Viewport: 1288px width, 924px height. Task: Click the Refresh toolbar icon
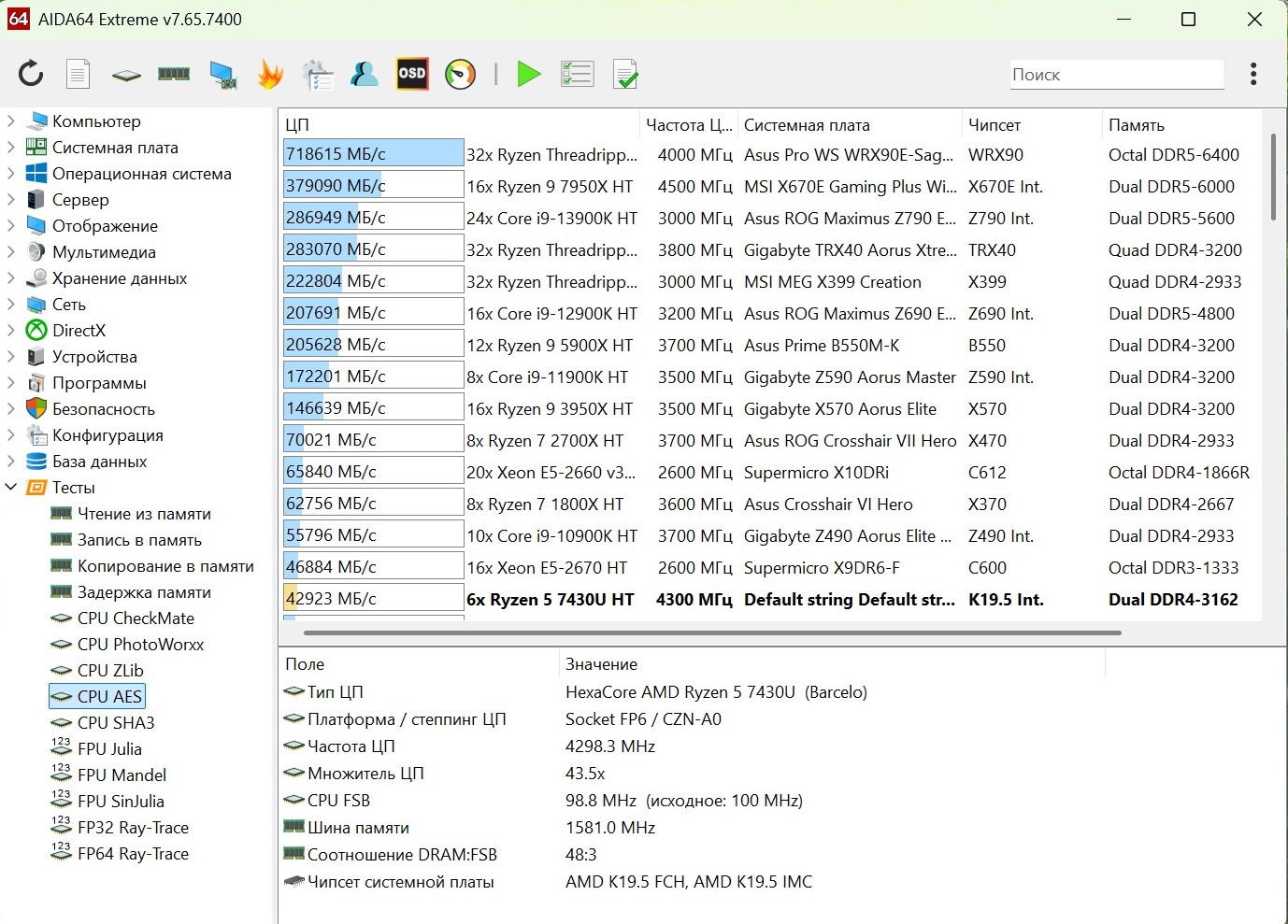(x=31, y=74)
